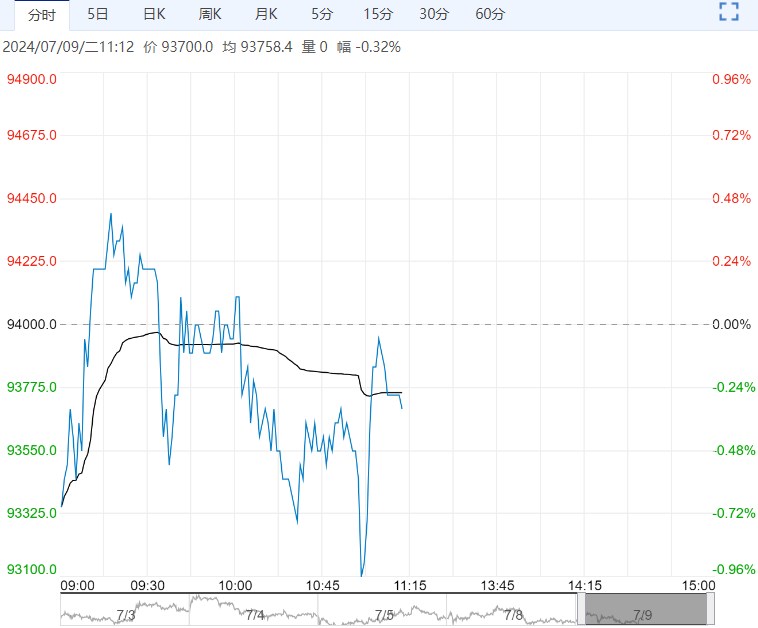Viewport: 758px width, 628px height.
Task: Click the left handle of range slider
Action: click(581, 609)
